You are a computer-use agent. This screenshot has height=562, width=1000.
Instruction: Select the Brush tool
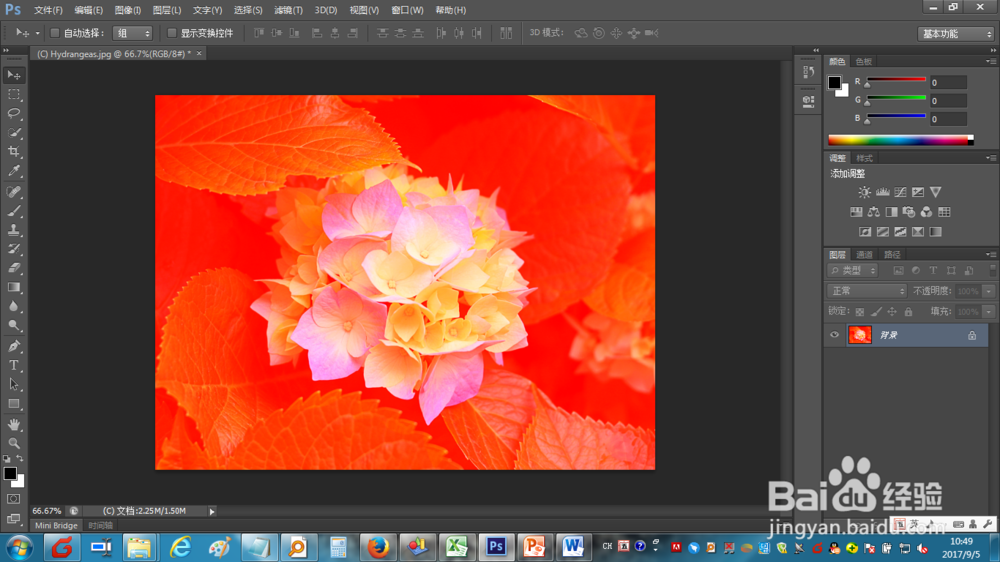(x=13, y=211)
